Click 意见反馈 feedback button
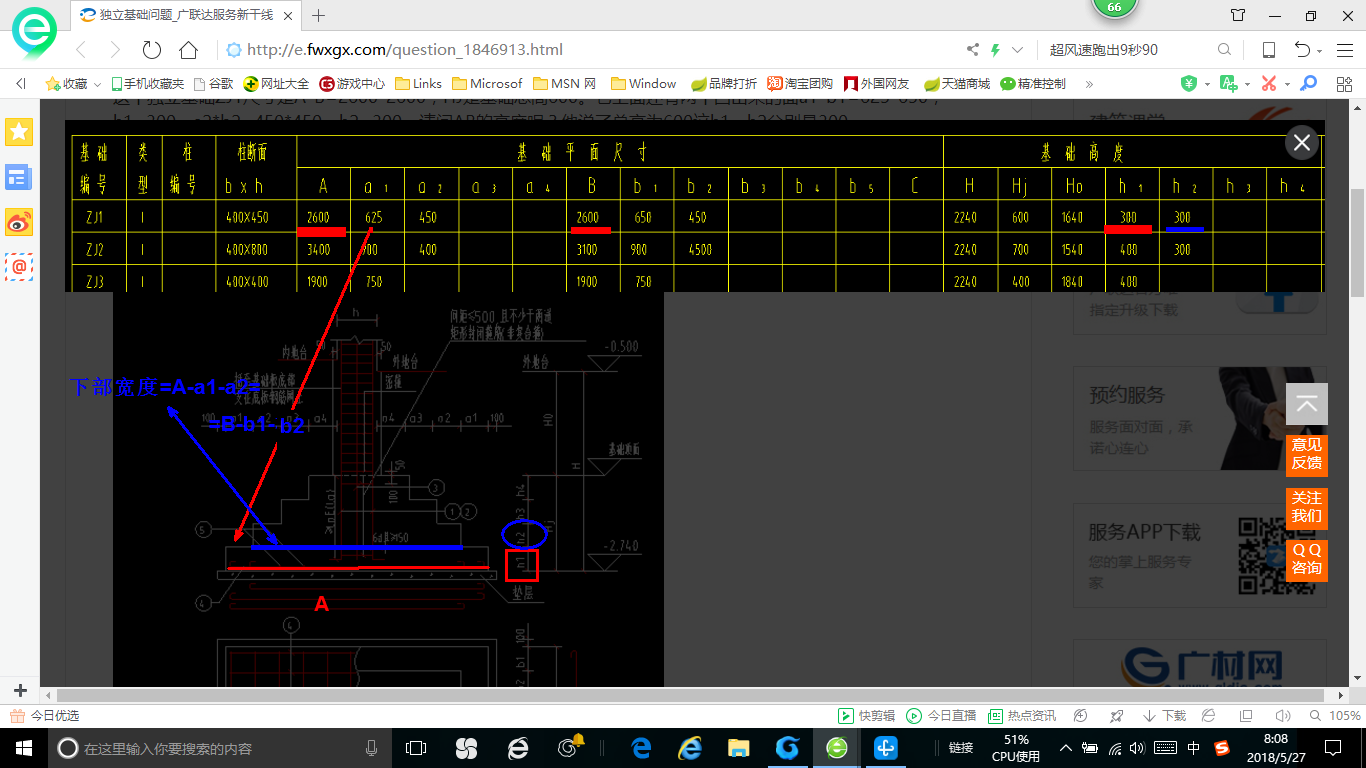Image resolution: width=1366 pixels, height=768 pixels. coord(1307,454)
